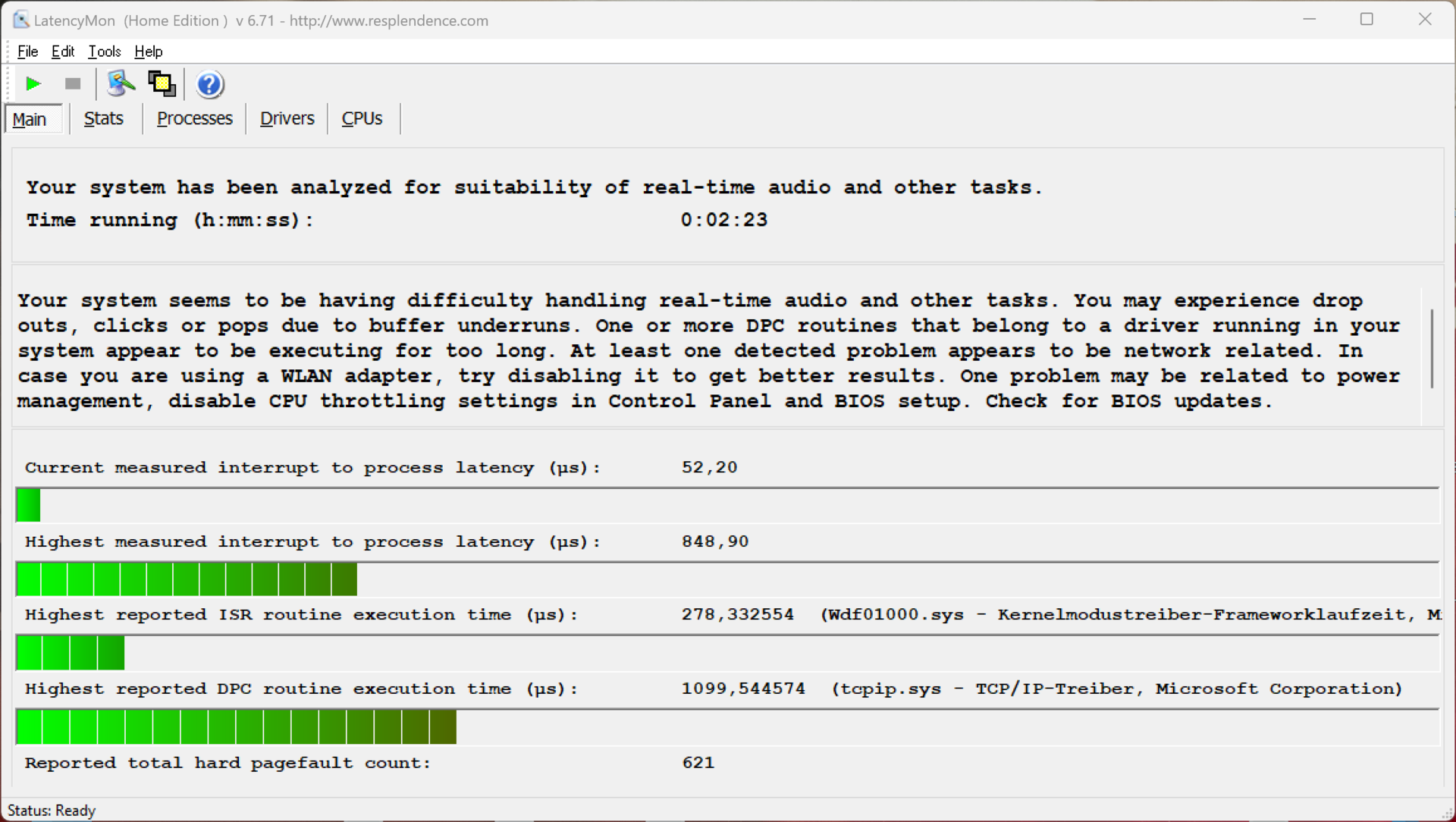Screen dimensions: 1456x822
Task: Click the Wdf01000.sys driver description text
Action: [x=1131, y=614]
